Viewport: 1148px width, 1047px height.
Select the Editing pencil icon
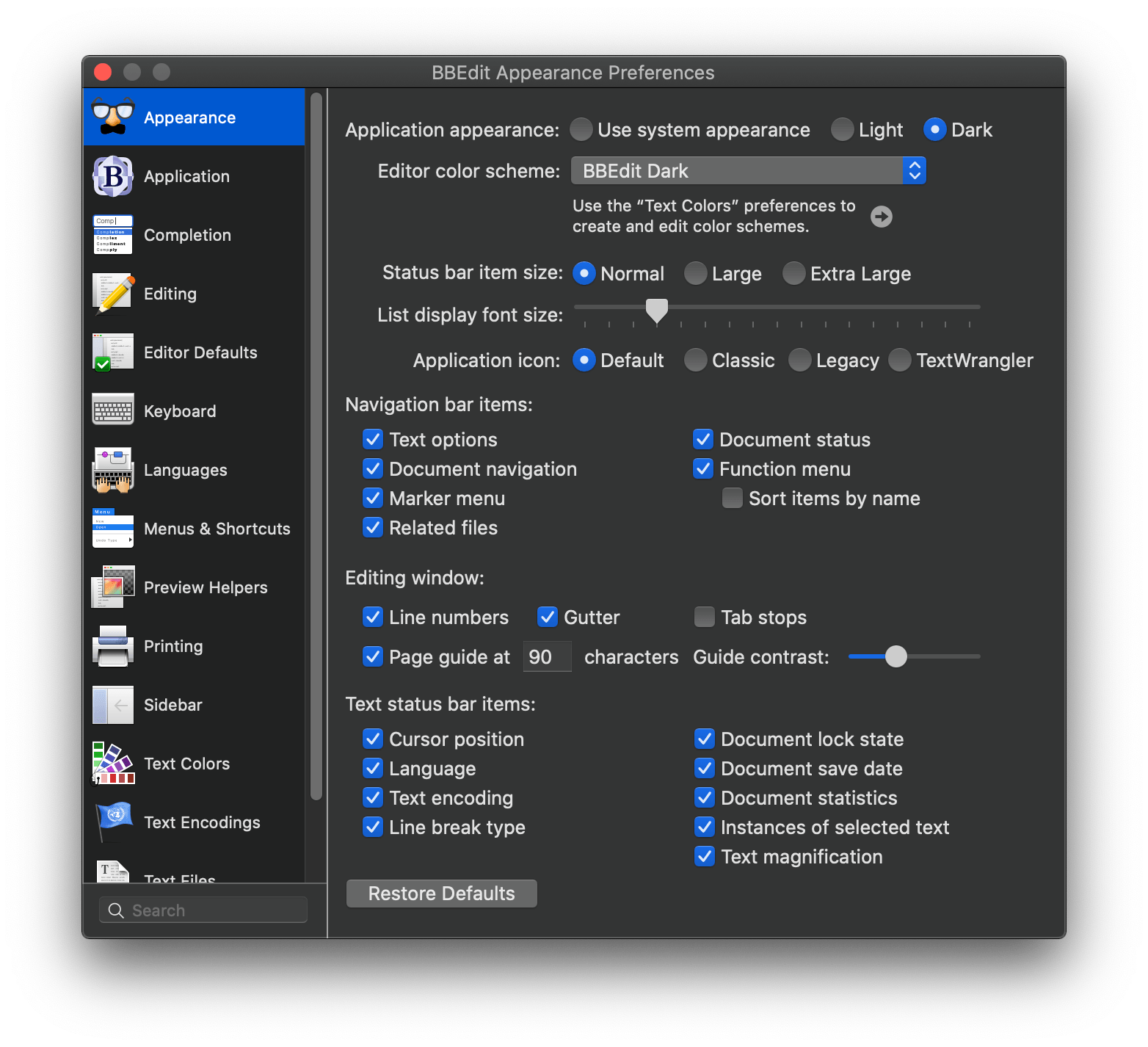pos(112,294)
